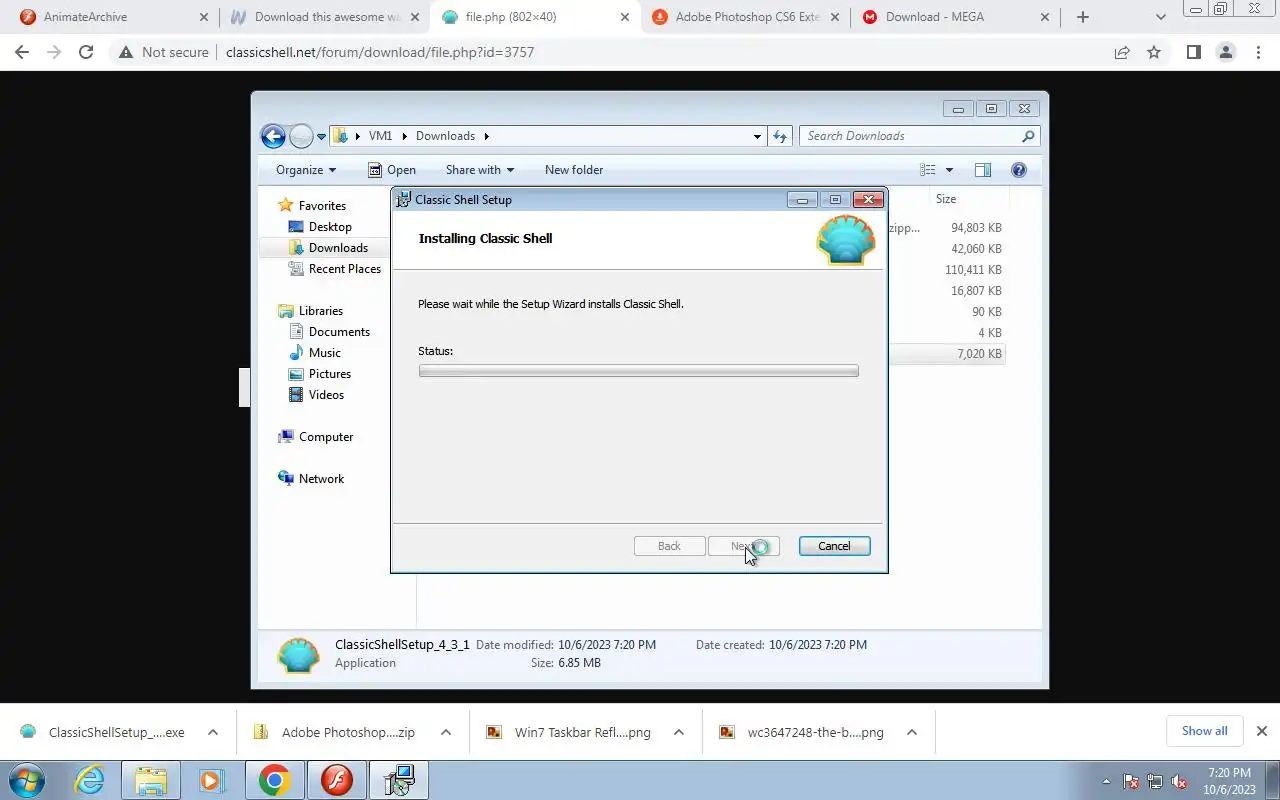This screenshot has height=800, width=1280.
Task: Open the Share with dropdown
Action: (480, 170)
